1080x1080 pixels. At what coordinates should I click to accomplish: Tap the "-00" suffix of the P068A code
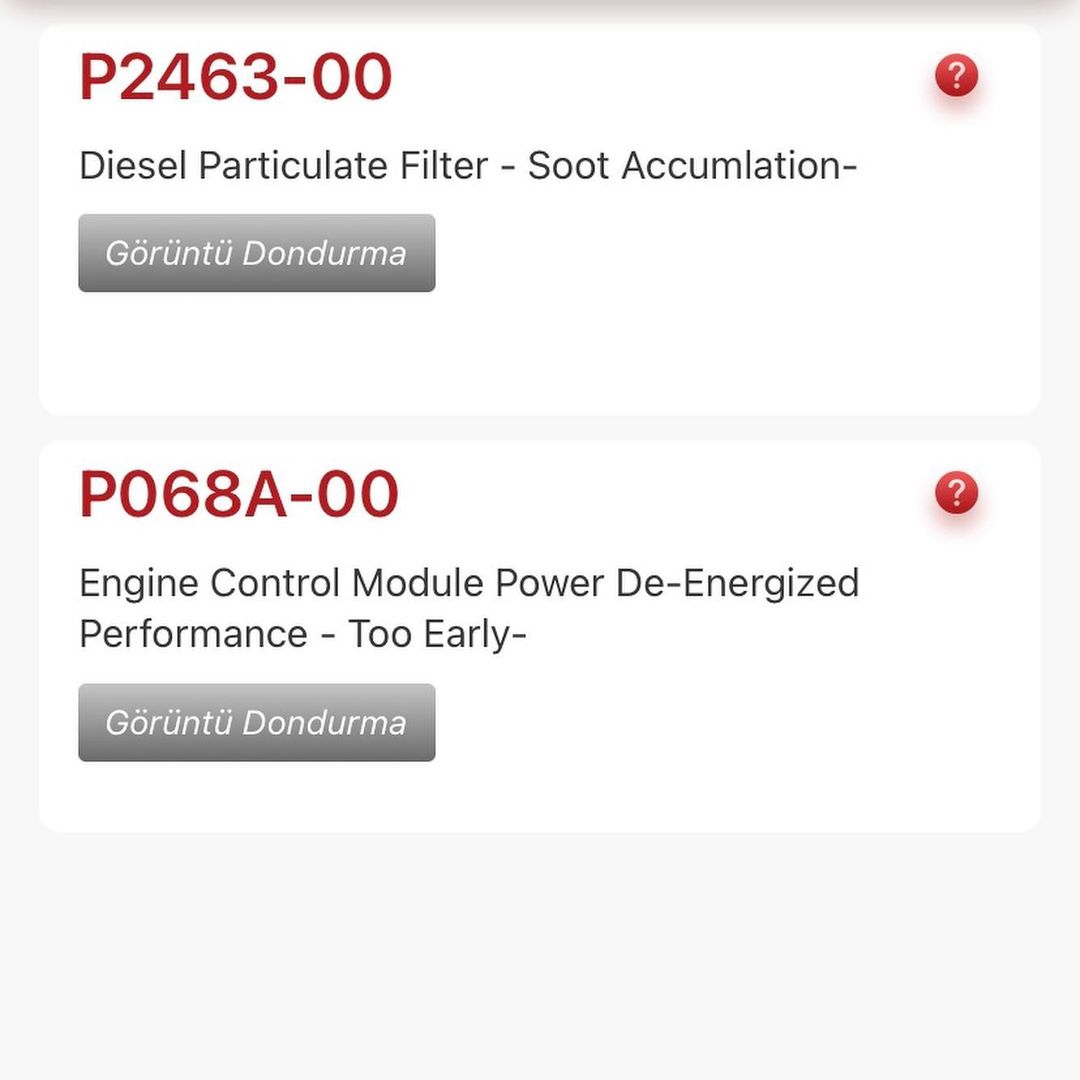345,494
